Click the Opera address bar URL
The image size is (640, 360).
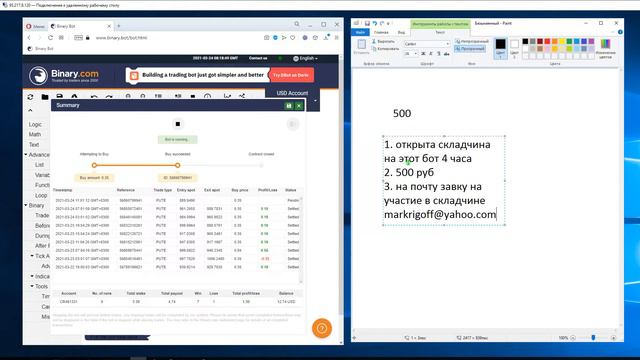[121, 38]
